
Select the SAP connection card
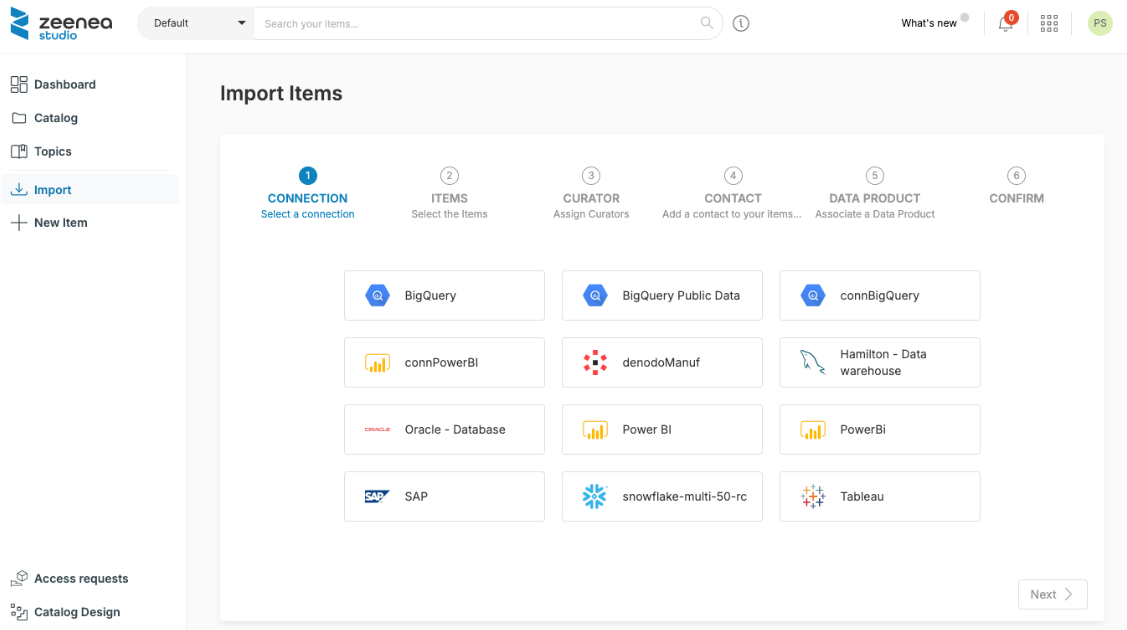pos(444,496)
